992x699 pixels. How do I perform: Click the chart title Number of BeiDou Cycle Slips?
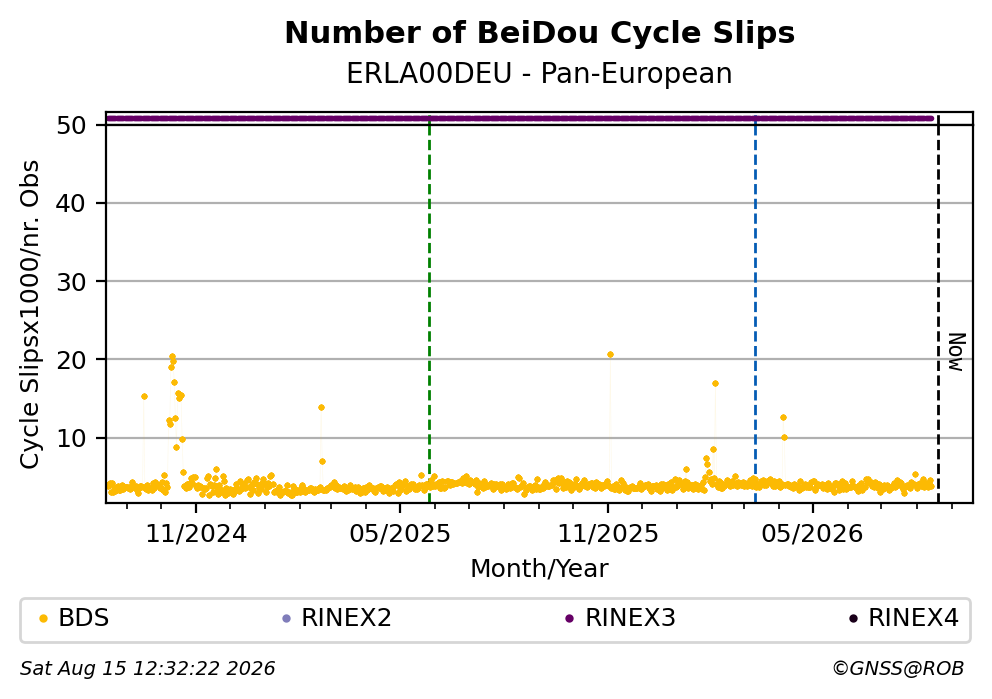[x=540, y=33]
